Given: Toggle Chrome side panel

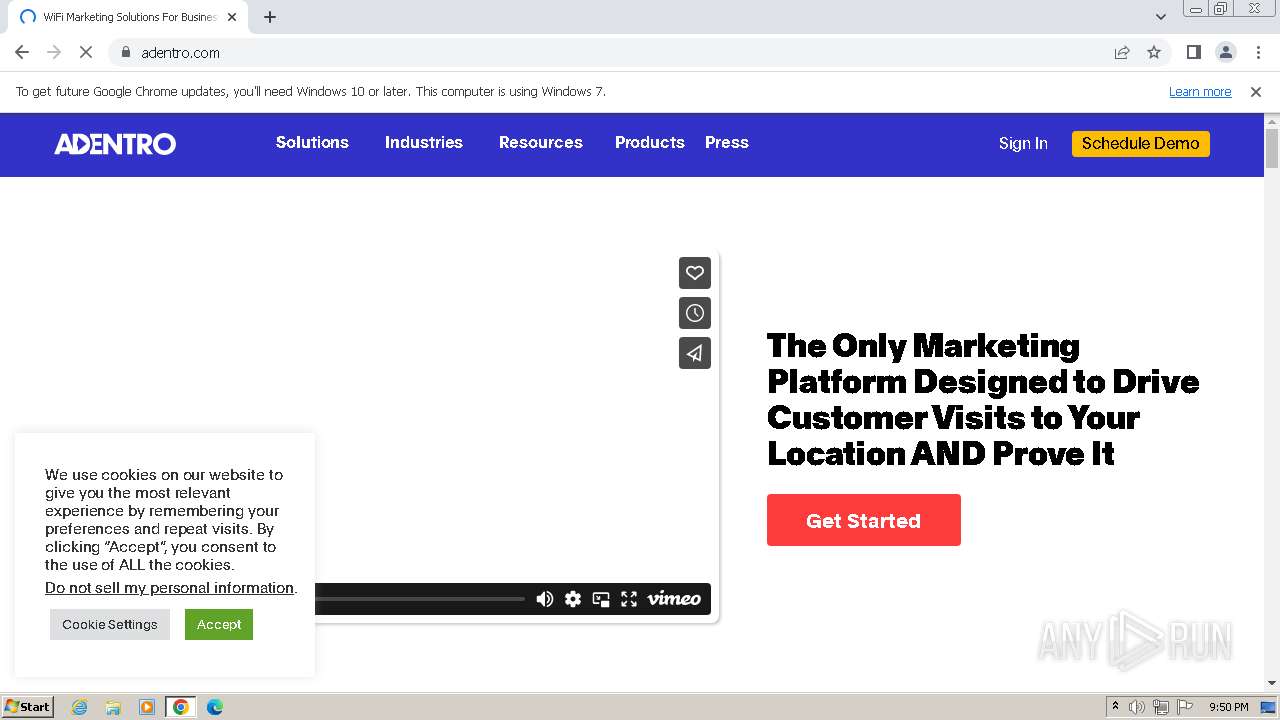Looking at the screenshot, I should tap(1193, 52).
